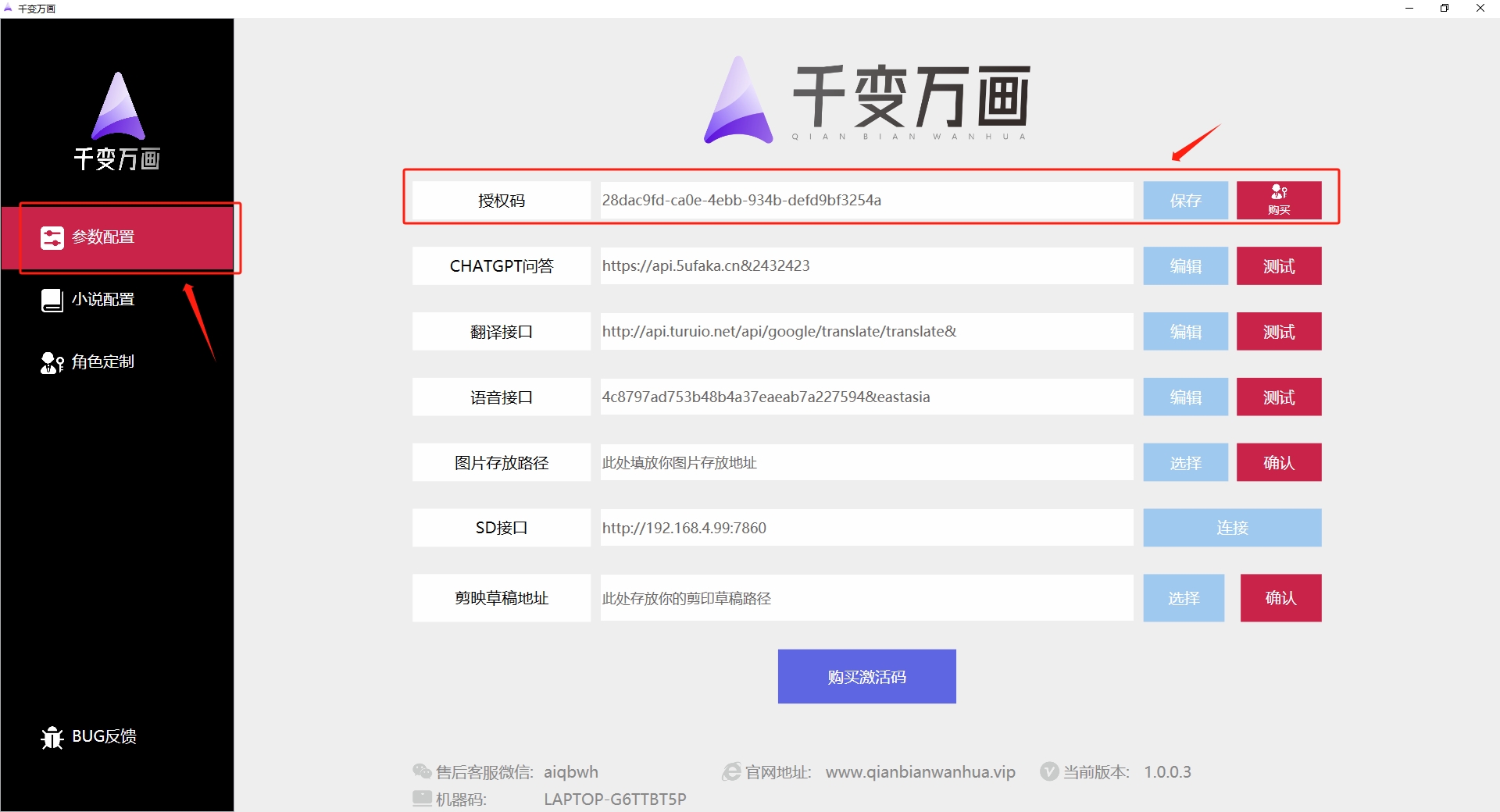The height and width of the screenshot is (812, 1500).
Task: Focus the 剪映草稿地址 input field
Action: click(866, 598)
